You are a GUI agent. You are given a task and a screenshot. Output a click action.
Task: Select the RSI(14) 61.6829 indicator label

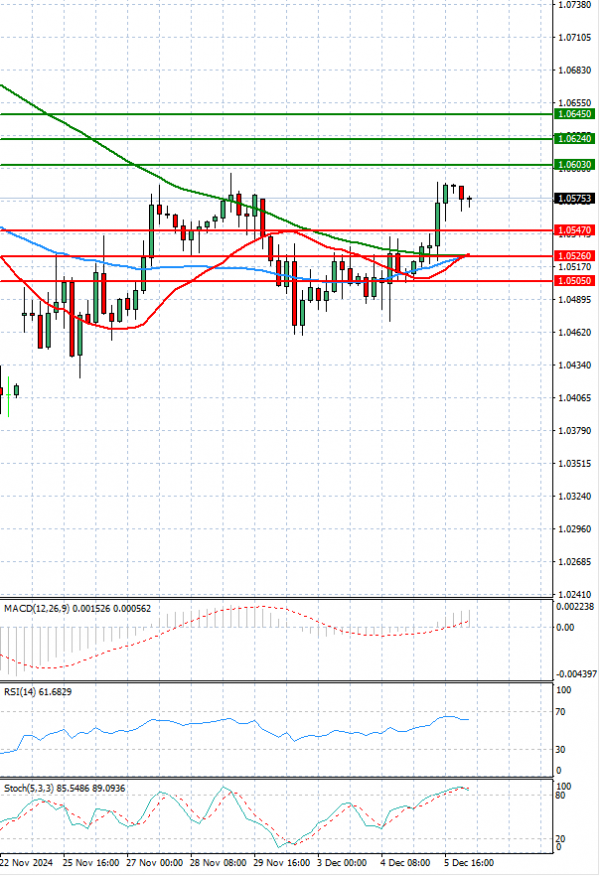click(x=38, y=692)
